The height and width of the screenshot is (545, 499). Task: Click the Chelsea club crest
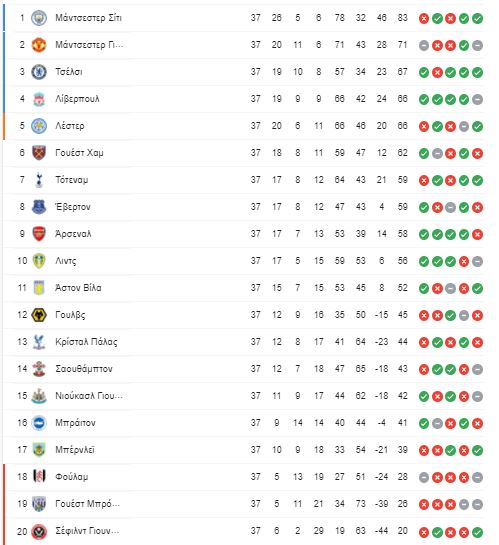point(39,72)
